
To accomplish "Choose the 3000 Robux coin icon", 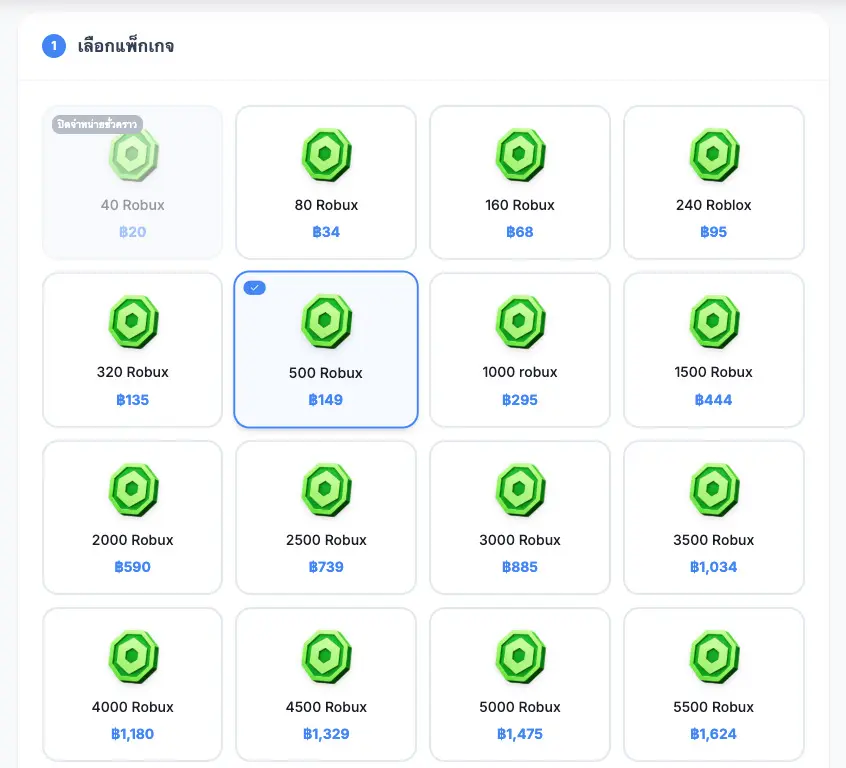I will (520, 490).
